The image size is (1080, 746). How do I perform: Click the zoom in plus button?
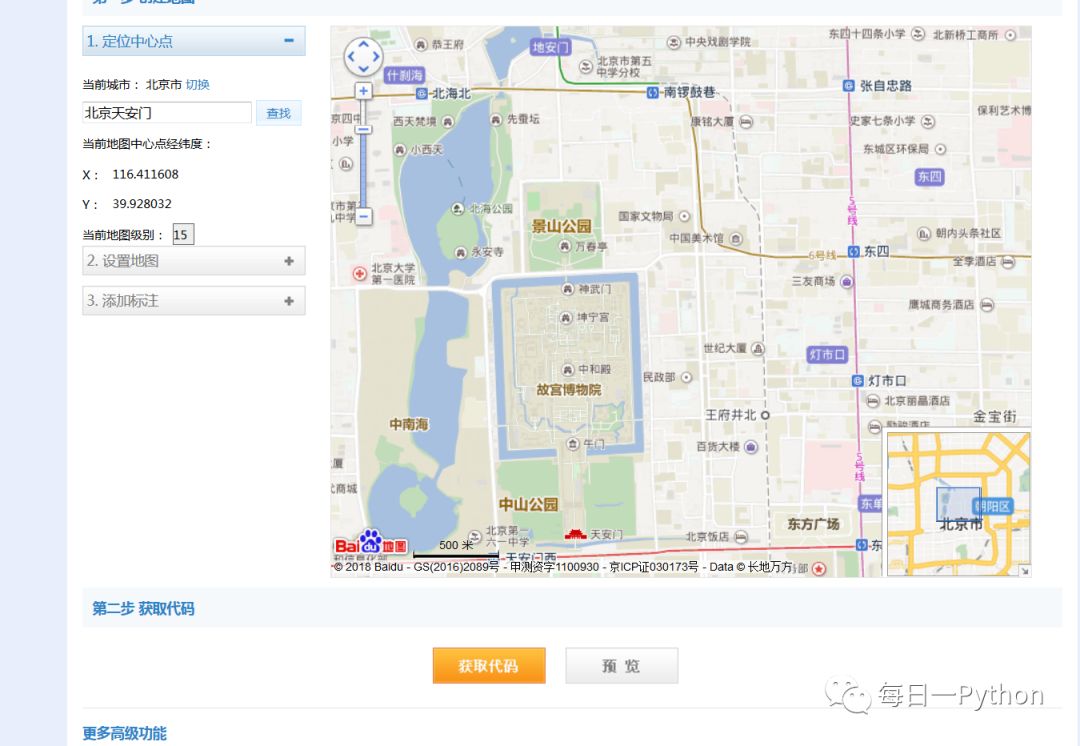click(363, 90)
